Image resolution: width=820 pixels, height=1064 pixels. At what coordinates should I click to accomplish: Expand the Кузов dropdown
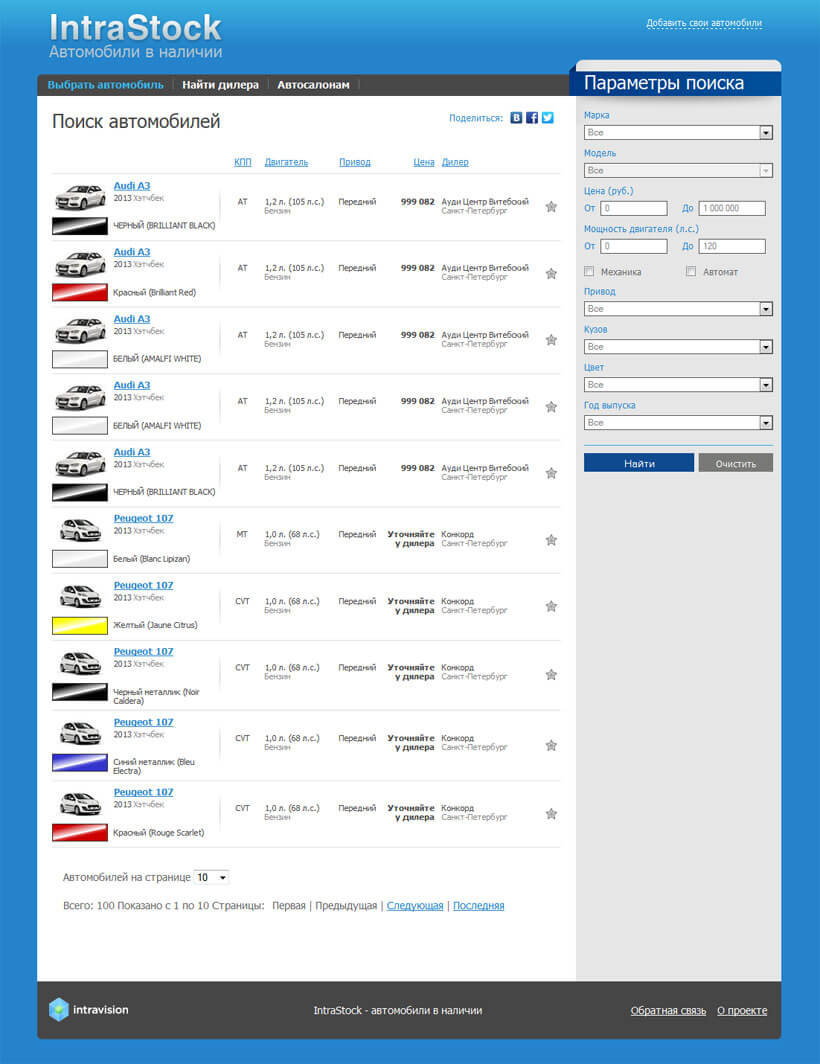click(678, 347)
